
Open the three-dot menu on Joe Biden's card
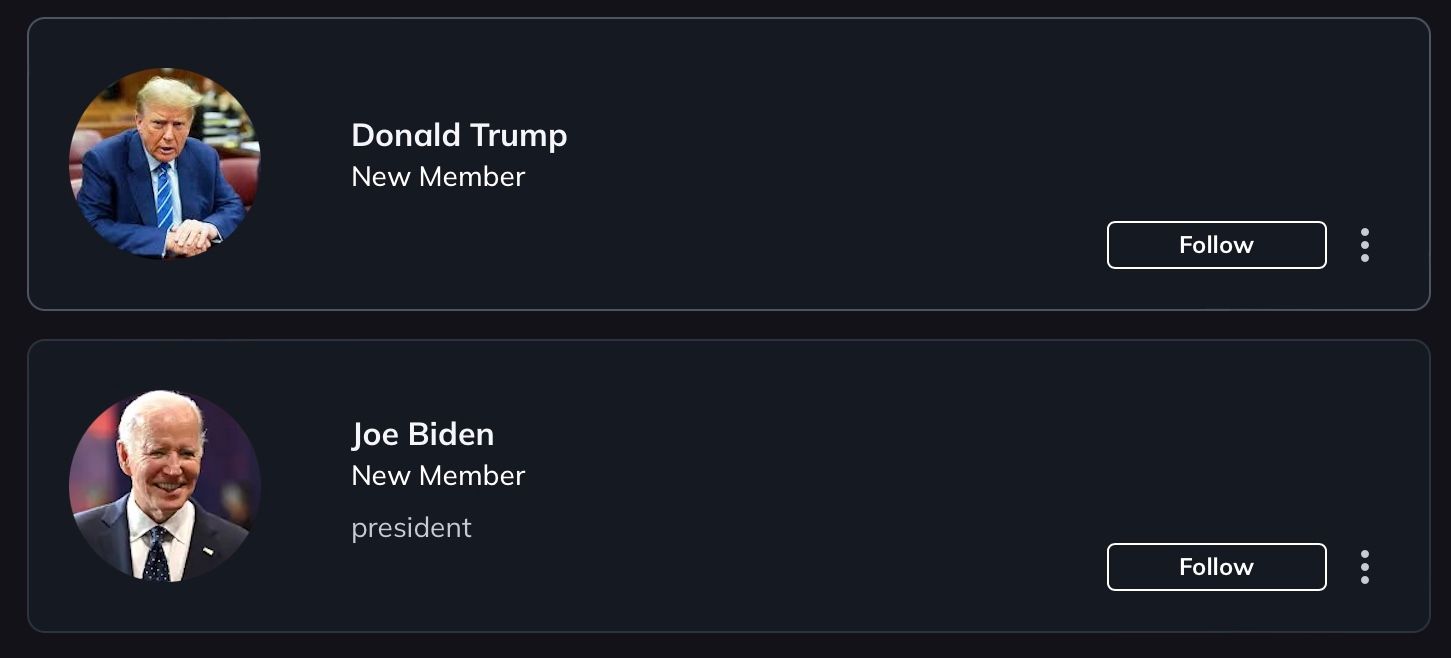pyautogui.click(x=1364, y=567)
